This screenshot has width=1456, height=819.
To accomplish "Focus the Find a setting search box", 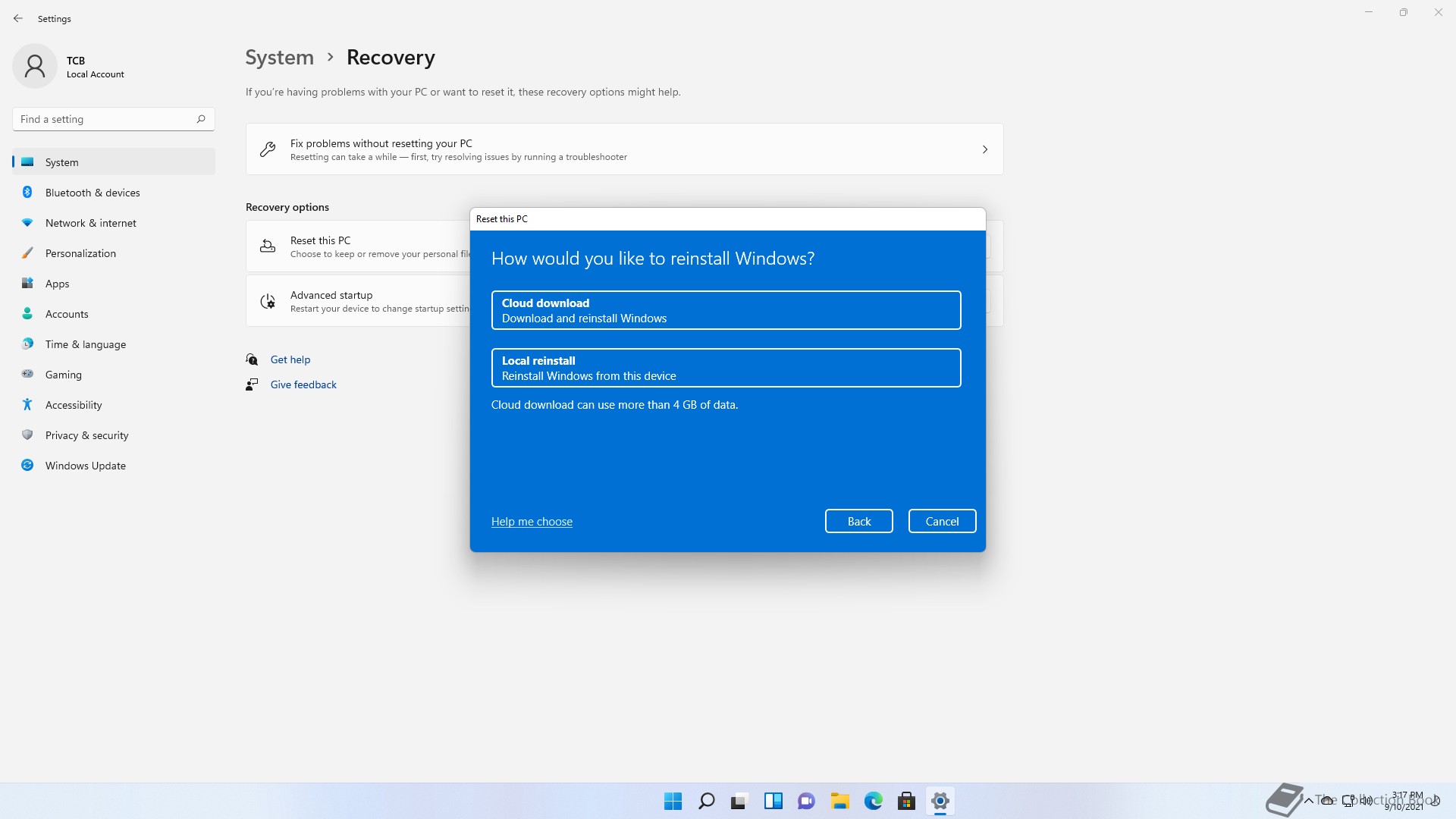I will [114, 119].
